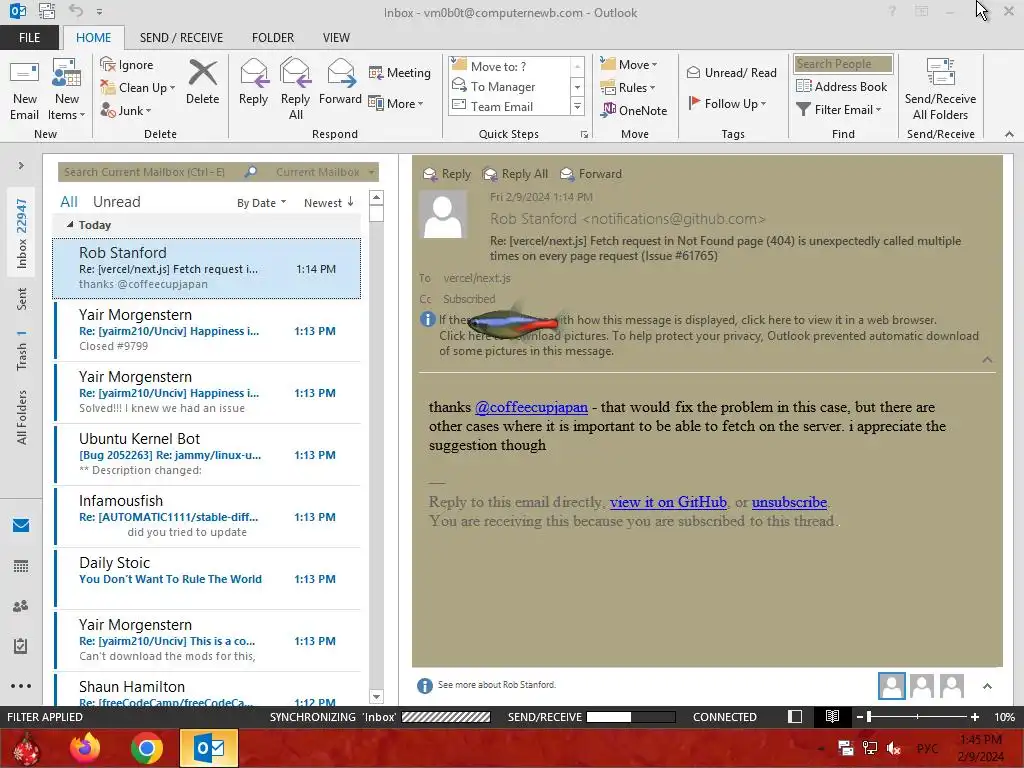Image resolution: width=1024 pixels, height=768 pixels.
Task: Open the Move dropdown
Action: pos(629,65)
